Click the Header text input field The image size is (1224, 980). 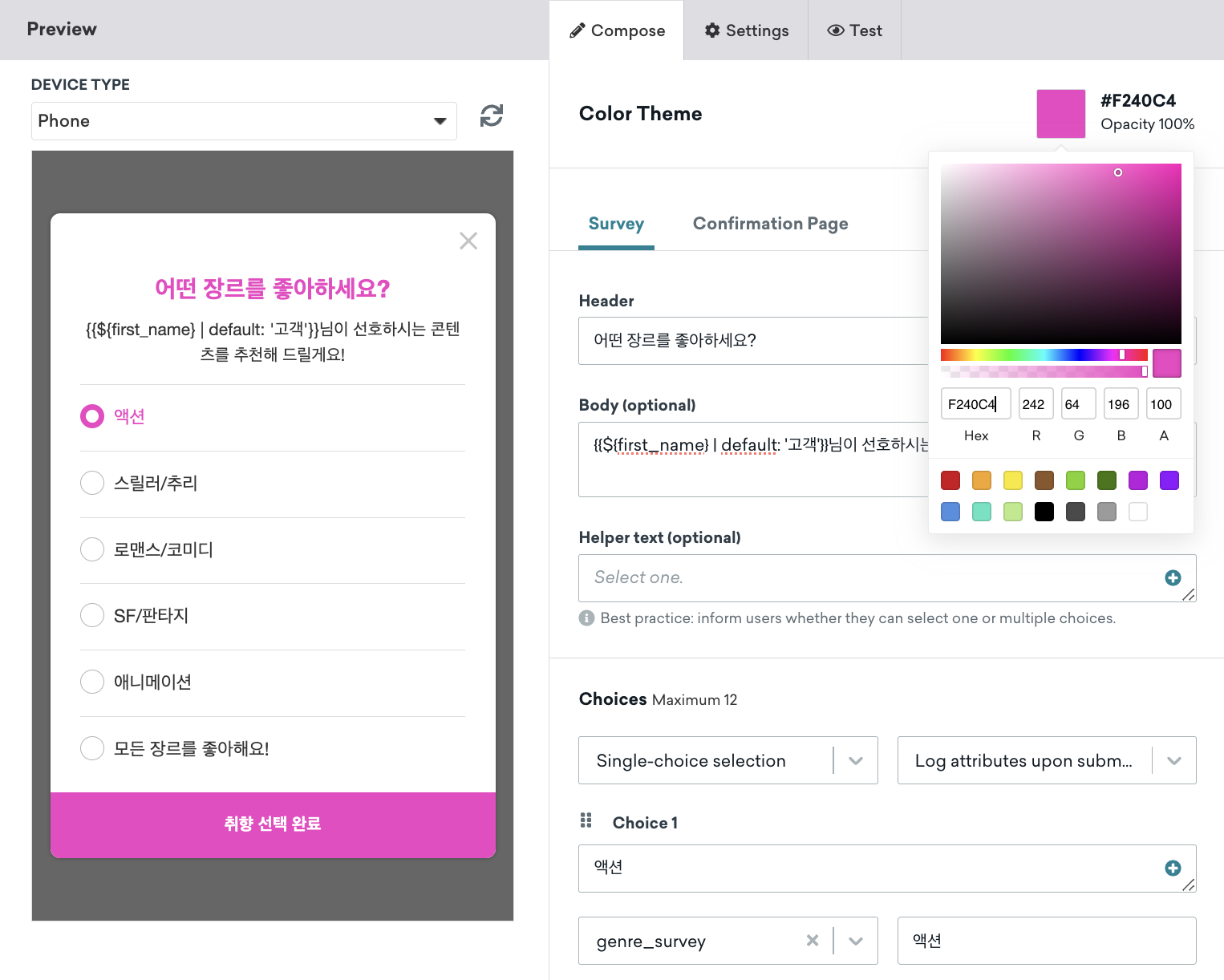pos(753,341)
